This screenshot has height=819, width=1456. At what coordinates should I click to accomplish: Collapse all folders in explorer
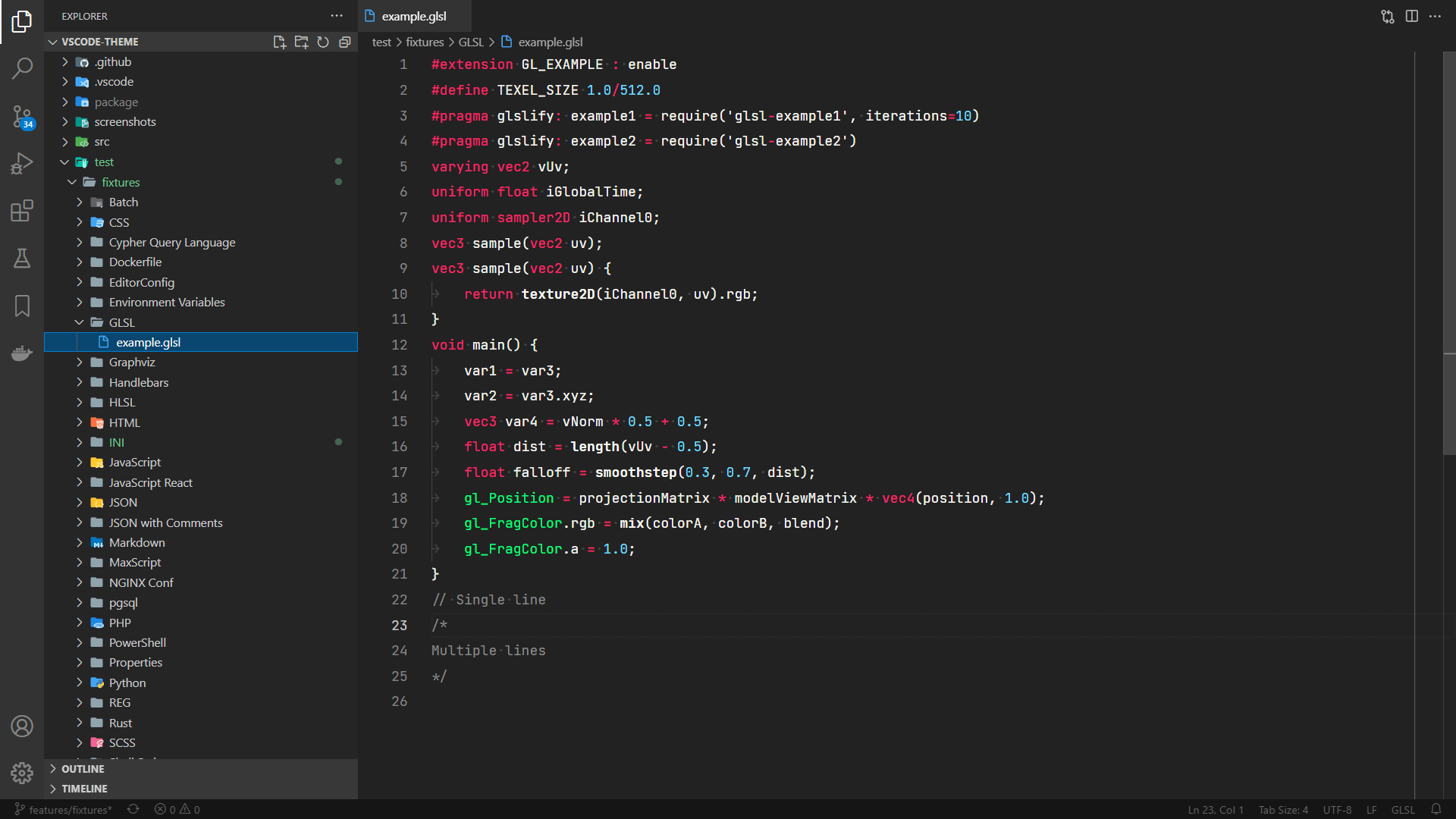tap(345, 42)
